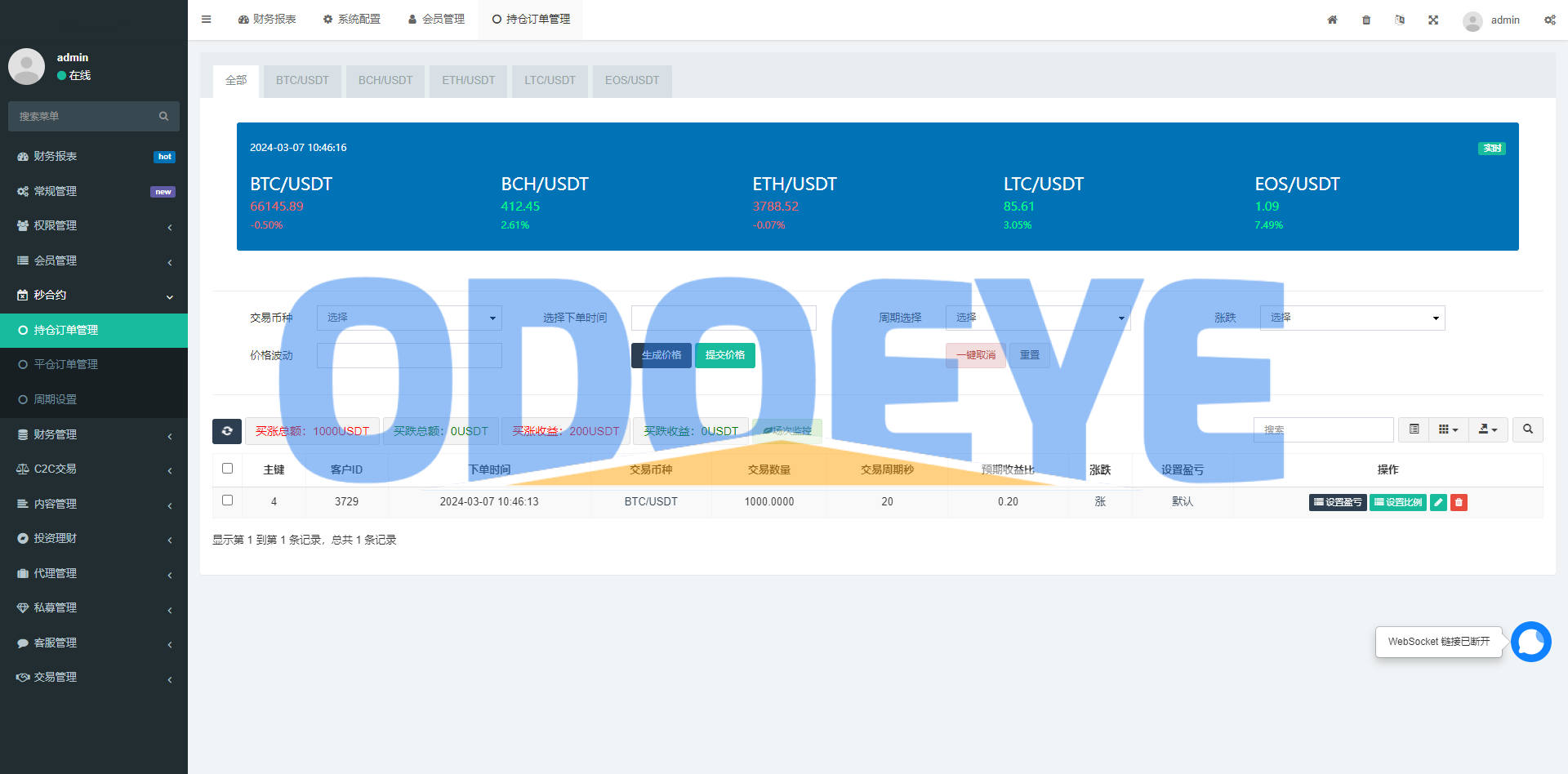Click the language switch icon in header
Screen dimensions: 1568x774
coord(1400,20)
